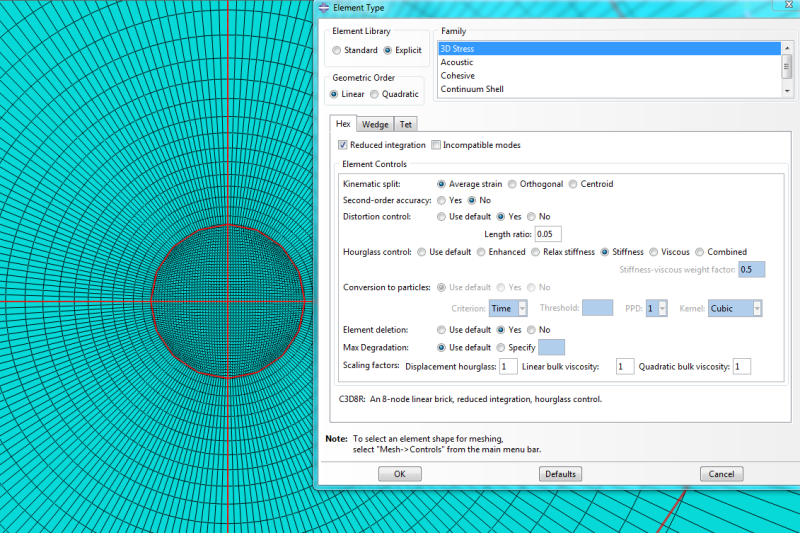Set Max Degradation to Specify
800x533 pixels.
501,348
